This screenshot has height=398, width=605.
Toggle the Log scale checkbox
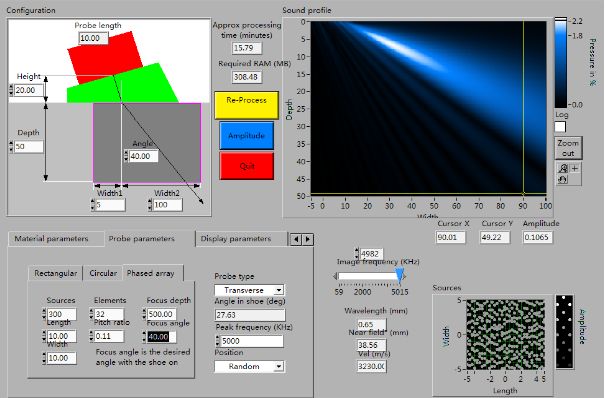point(560,126)
